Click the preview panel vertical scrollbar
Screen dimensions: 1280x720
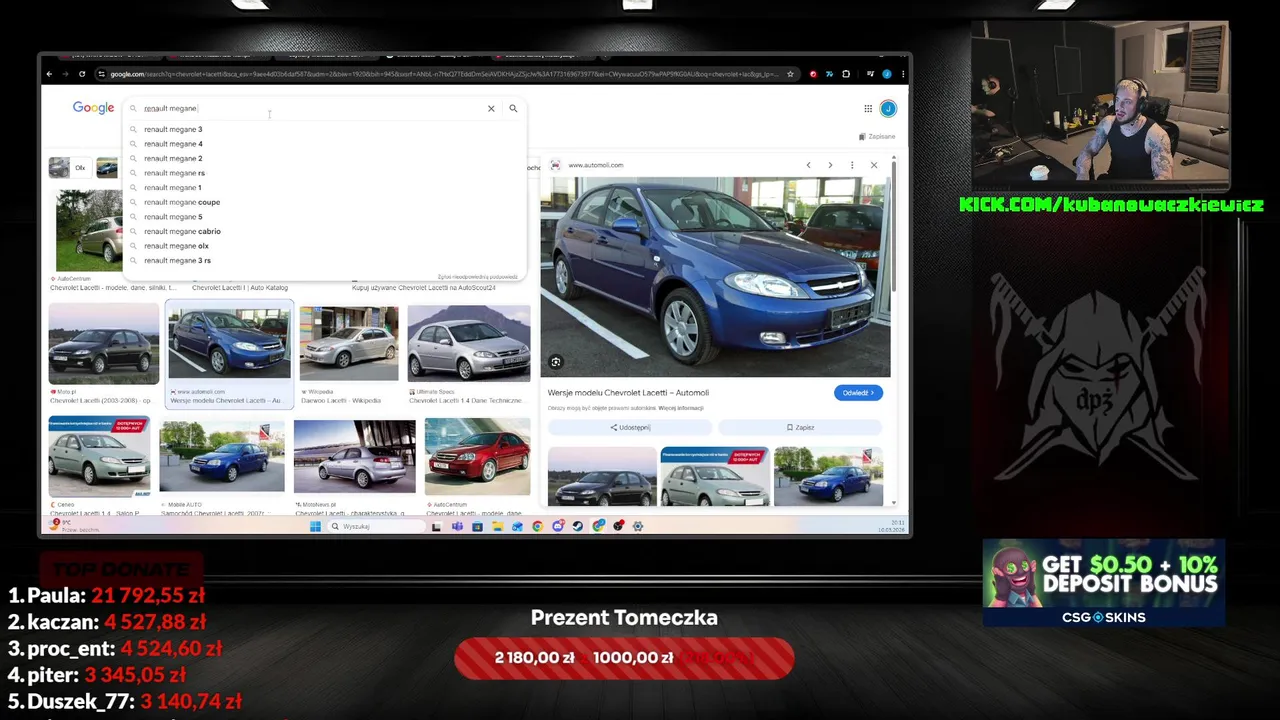pos(894,225)
